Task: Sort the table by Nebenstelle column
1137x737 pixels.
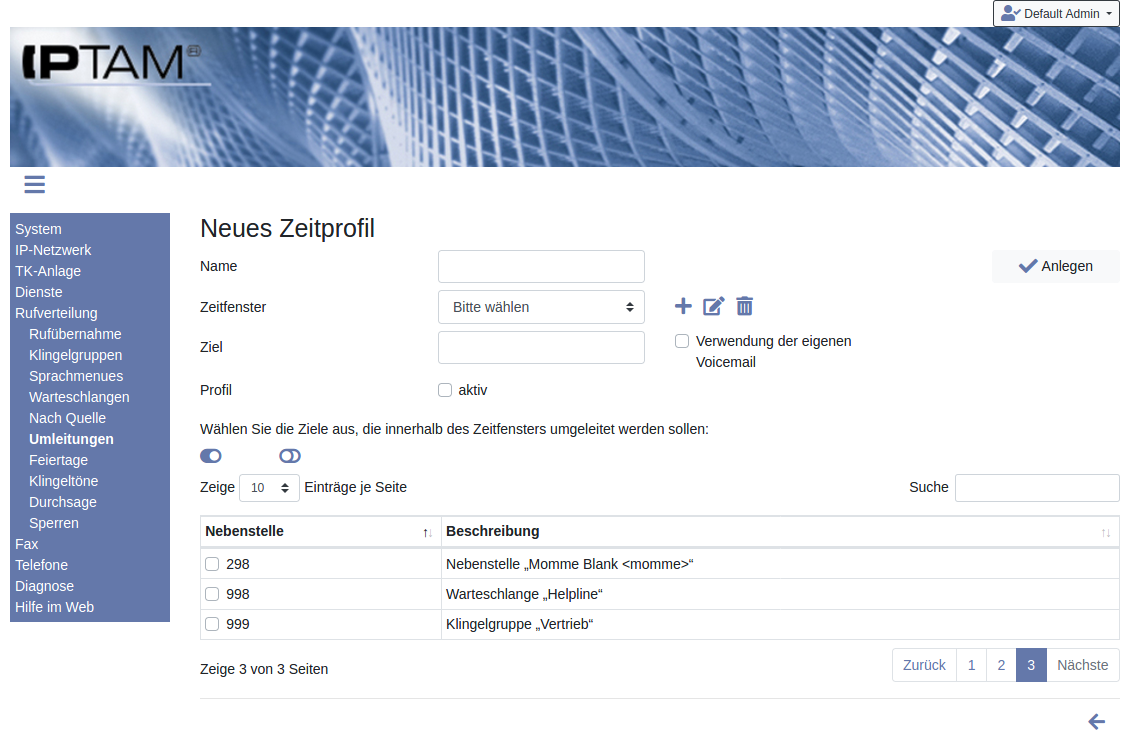Action: click(320, 532)
